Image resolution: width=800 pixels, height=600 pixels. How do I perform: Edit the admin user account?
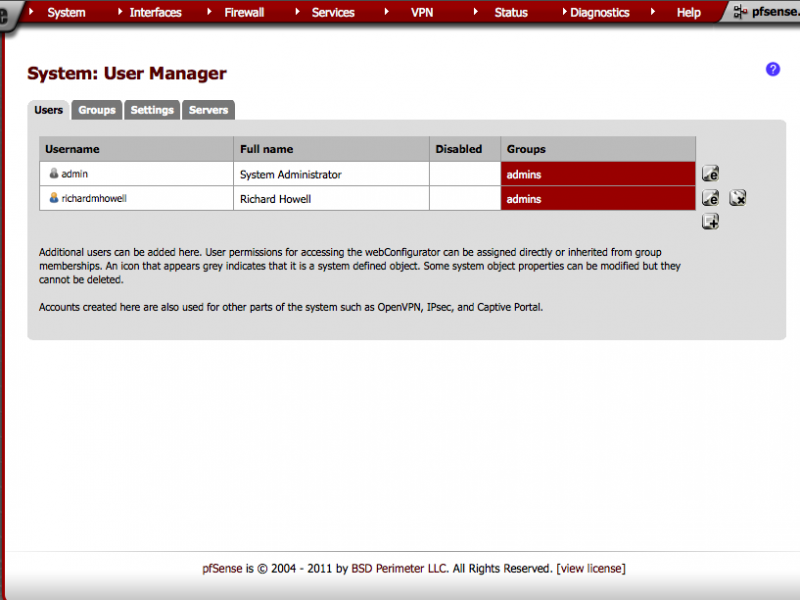710,174
